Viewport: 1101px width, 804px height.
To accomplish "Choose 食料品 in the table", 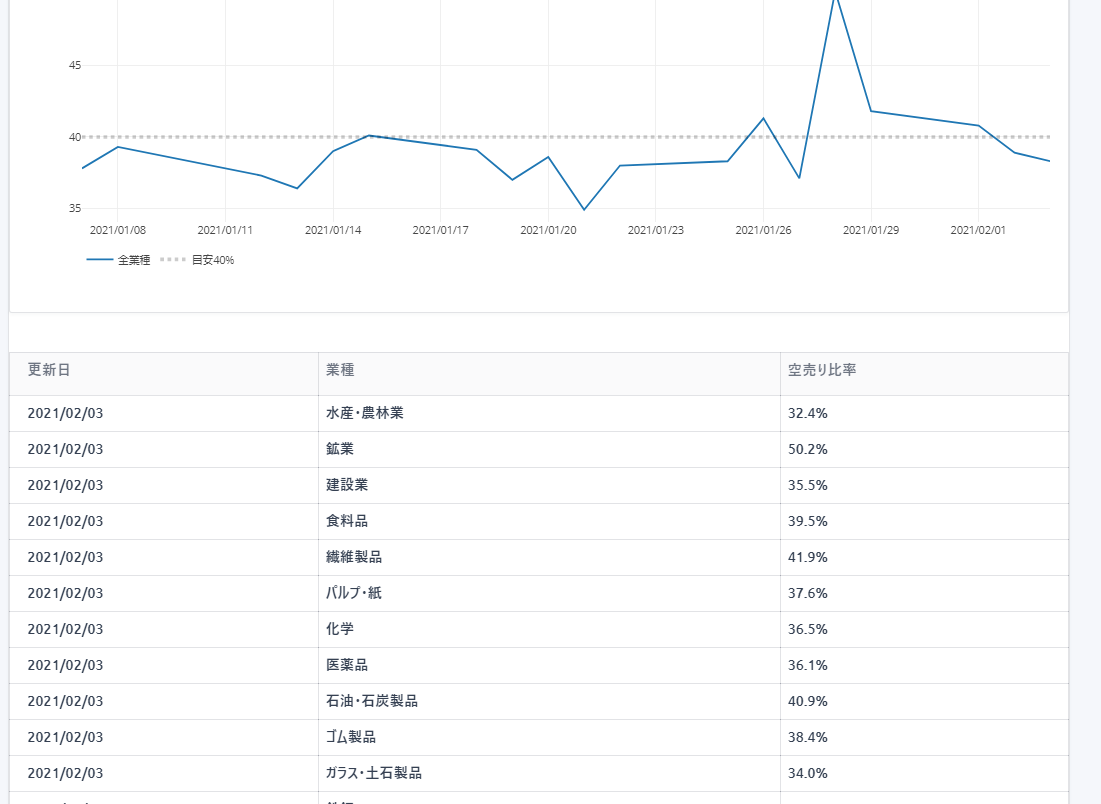I will [347, 521].
